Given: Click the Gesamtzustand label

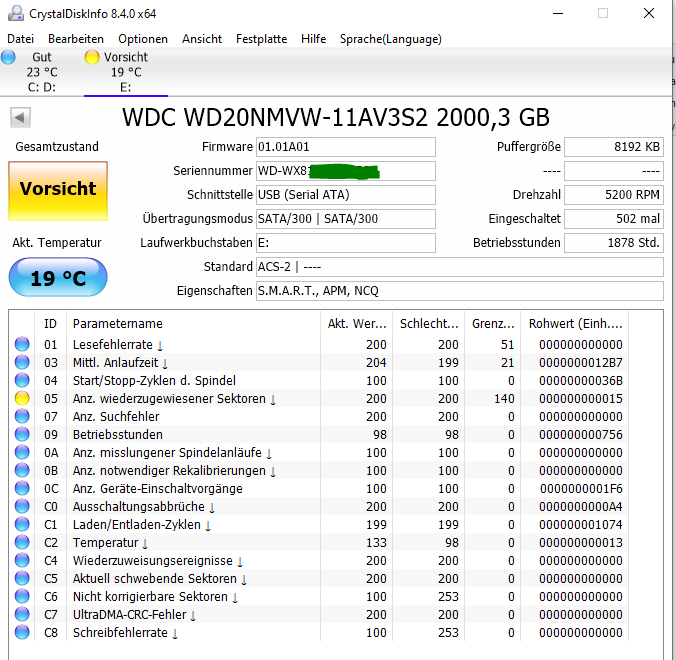Looking at the screenshot, I should click(x=57, y=147).
